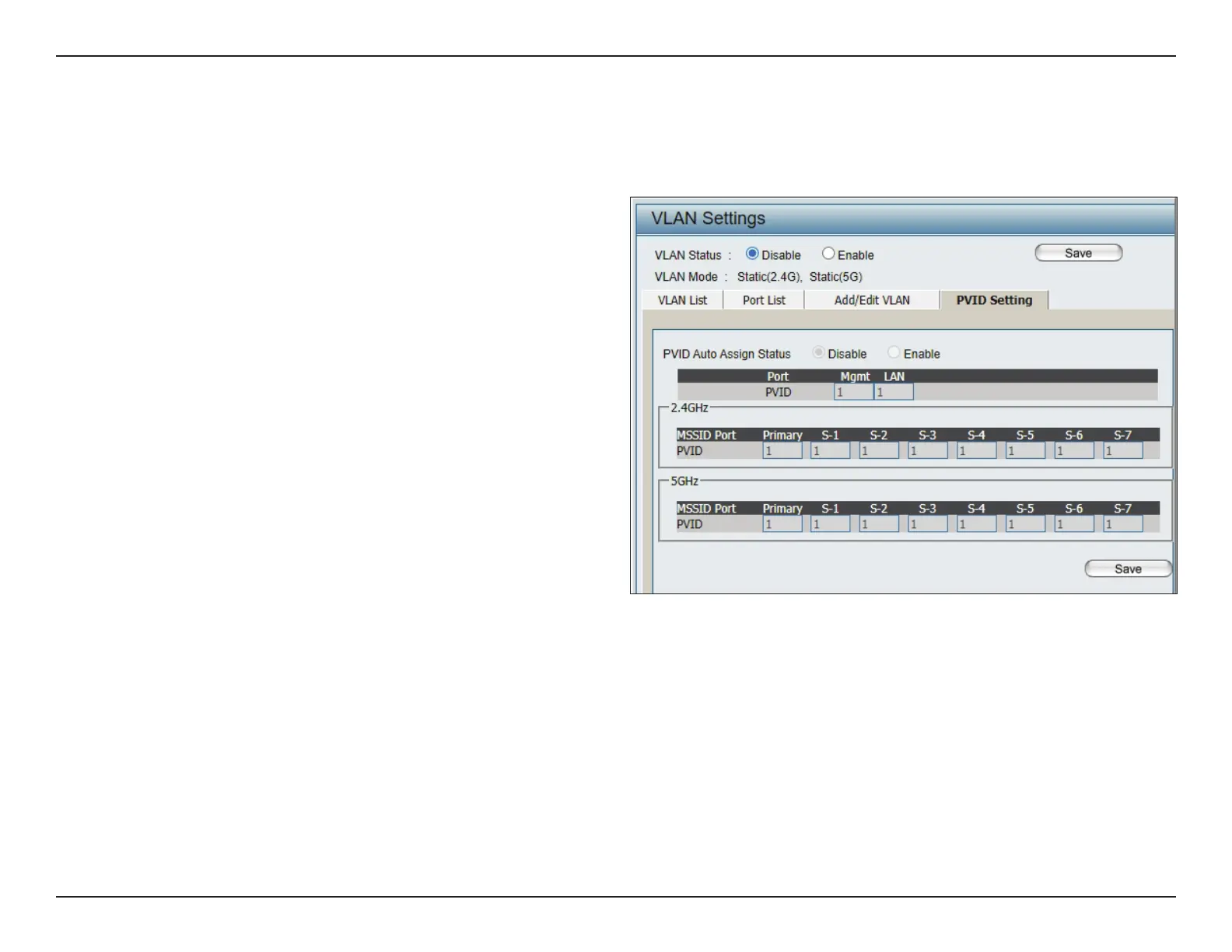Screen dimensions: 1232x952
Task: Select the PVID Setting tab
Action: click(994, 300)
